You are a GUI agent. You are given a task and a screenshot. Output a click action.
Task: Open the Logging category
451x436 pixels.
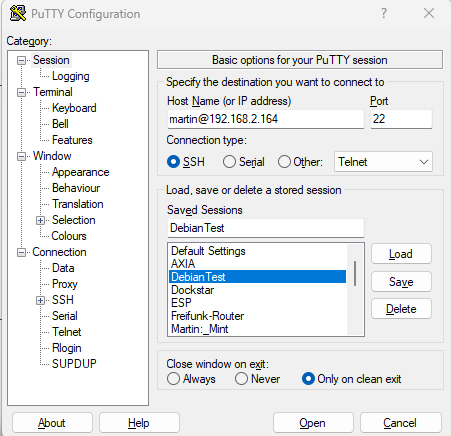71,76
